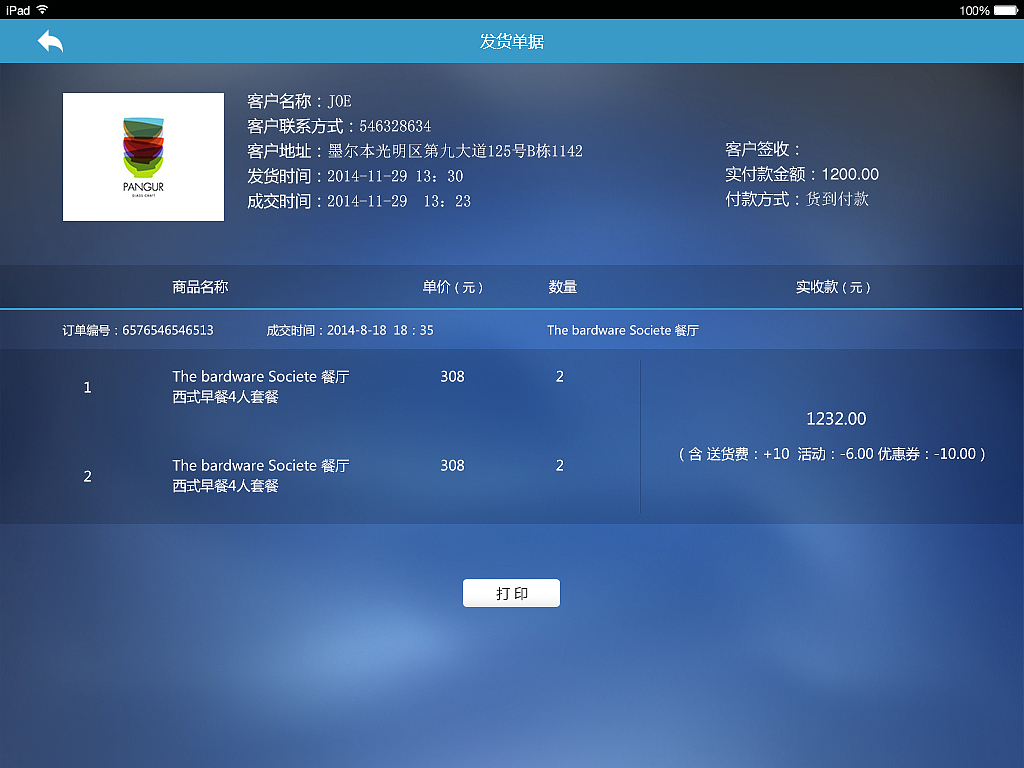Click the 打印 print button

tap(511, 593)
